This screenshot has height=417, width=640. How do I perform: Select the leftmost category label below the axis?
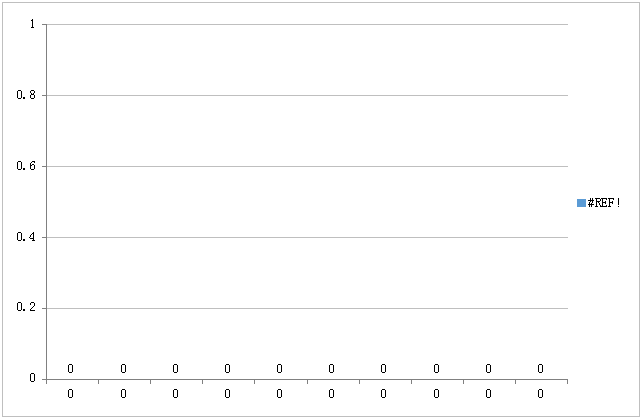coord(71,394)
